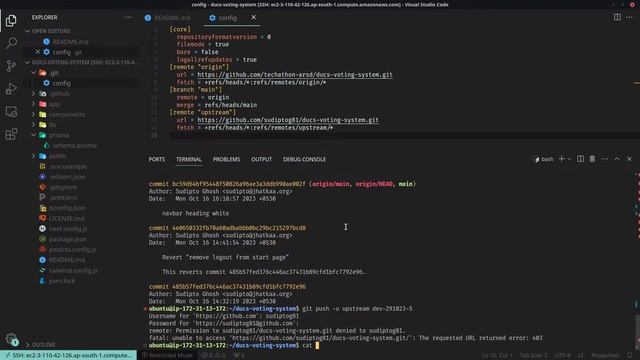Place the cursor at the terminal prompt after cat
Screen dimensions: 640x360
[317, 345]
